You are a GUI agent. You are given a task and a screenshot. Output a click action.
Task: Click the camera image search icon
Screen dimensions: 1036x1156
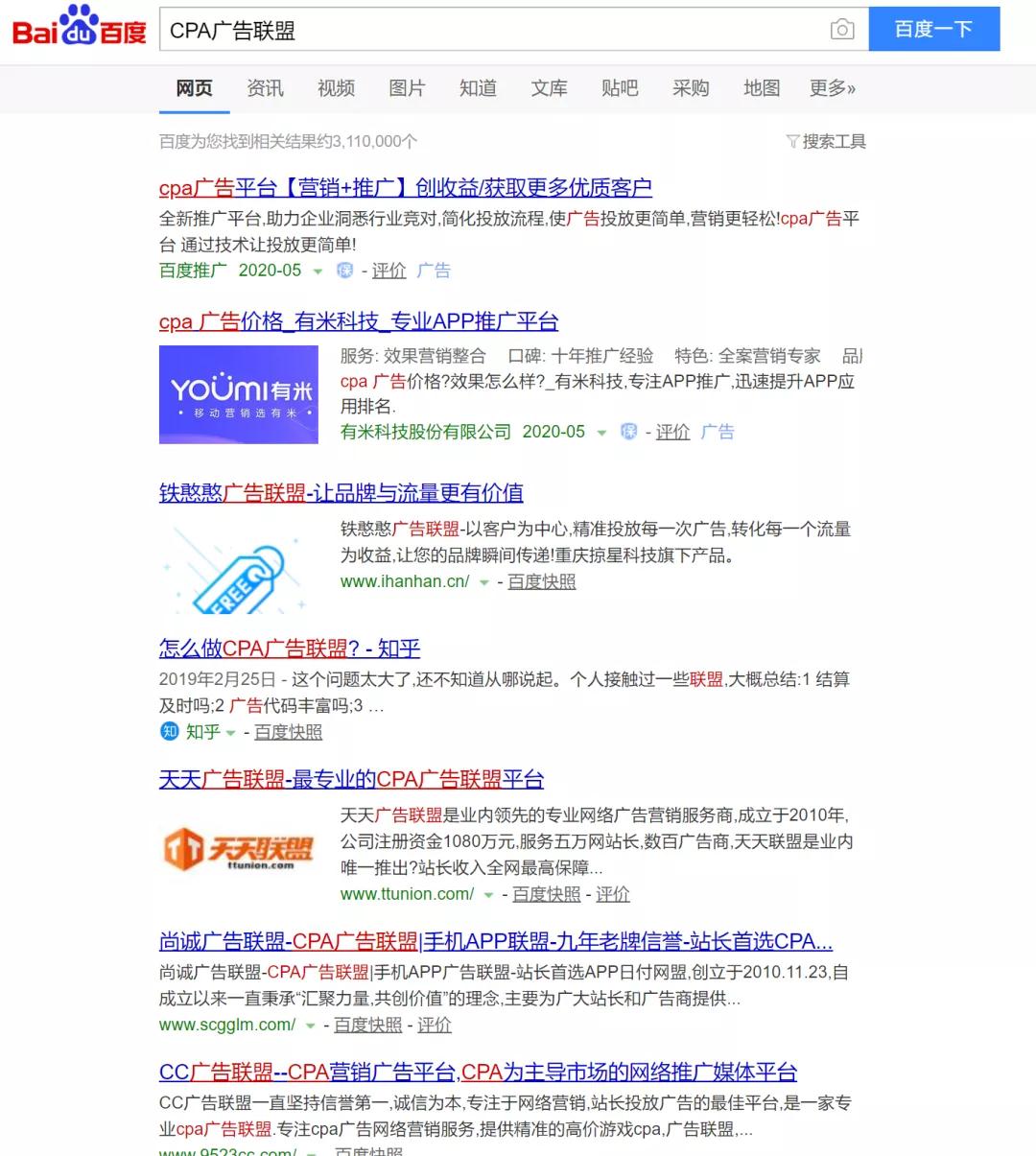pyautogui.click(x=841, y=30)
